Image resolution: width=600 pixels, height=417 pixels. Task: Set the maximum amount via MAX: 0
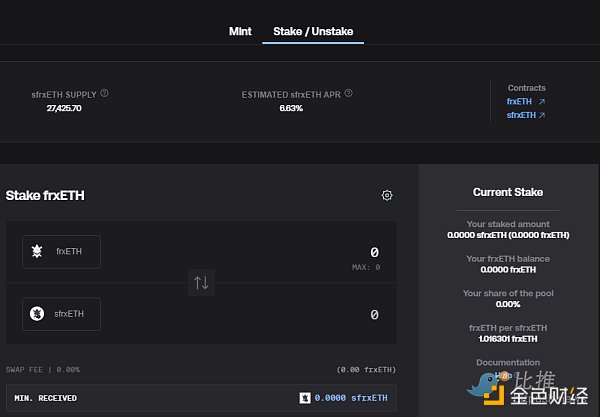366,267
